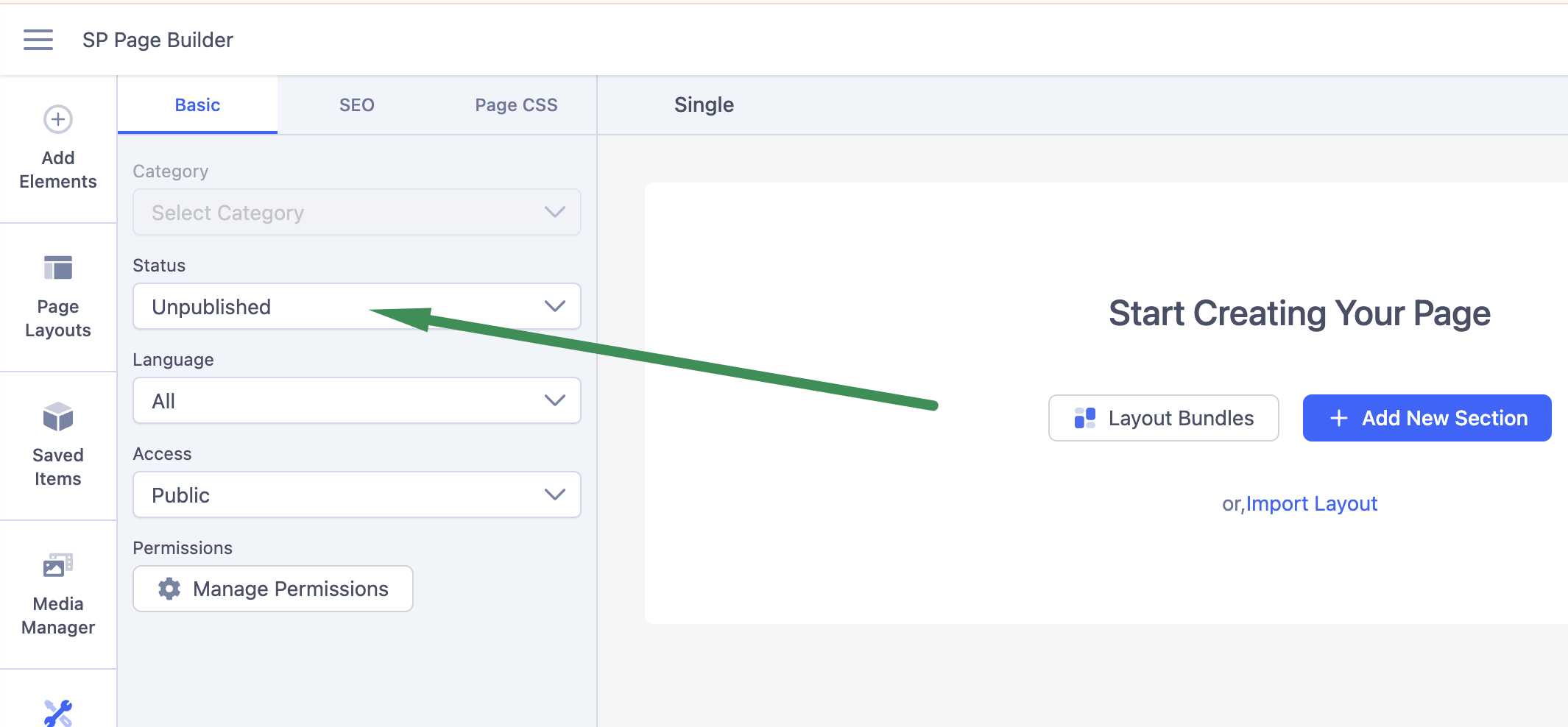
Task: Click the plus icon on Add New Section
Action: 1339,418
